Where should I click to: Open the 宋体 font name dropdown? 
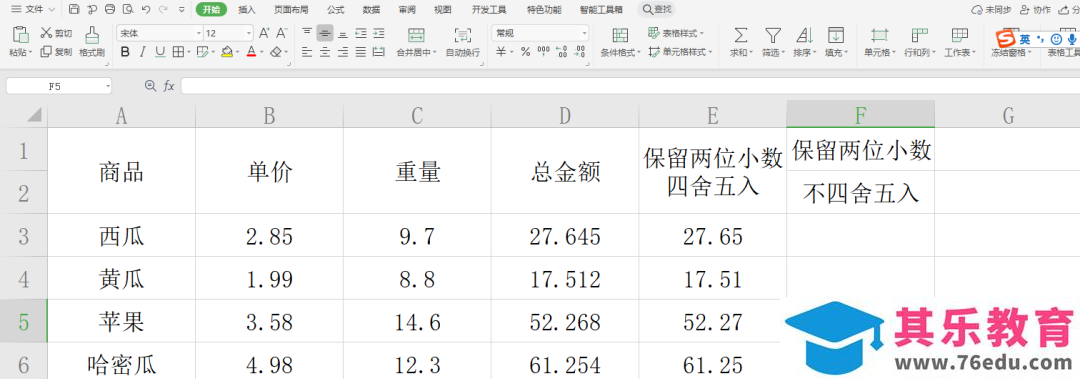(x=199, y=33)
